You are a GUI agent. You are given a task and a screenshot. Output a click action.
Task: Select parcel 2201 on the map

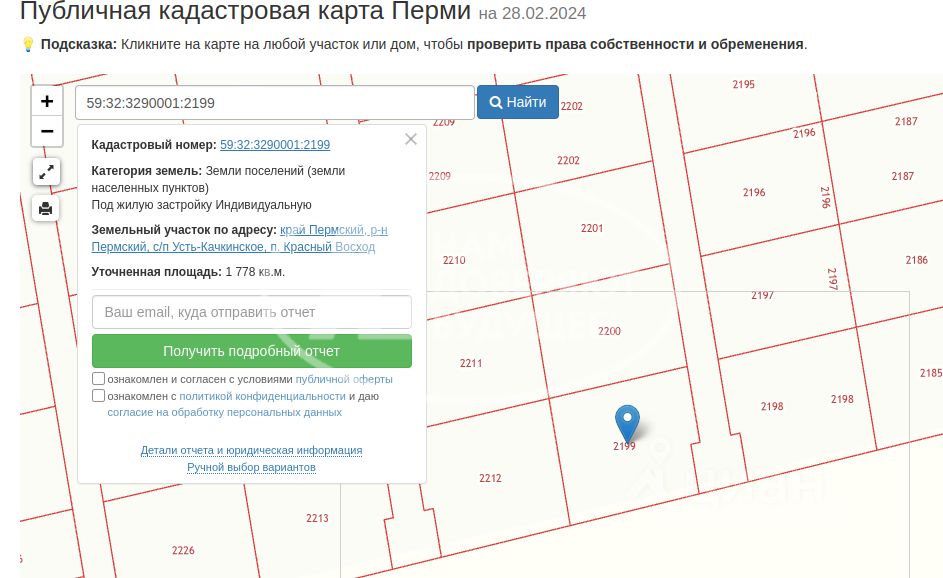(x=592, y=229)
